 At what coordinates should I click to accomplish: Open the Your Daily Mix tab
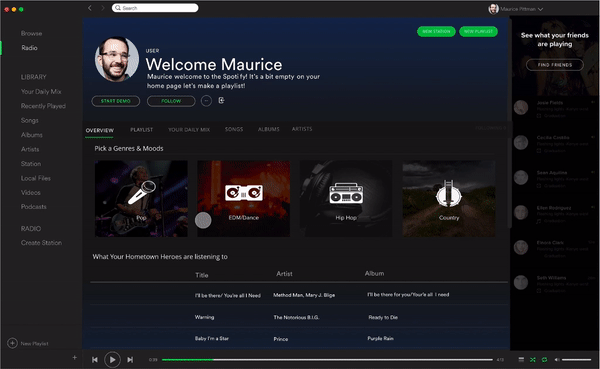(189, 130)
